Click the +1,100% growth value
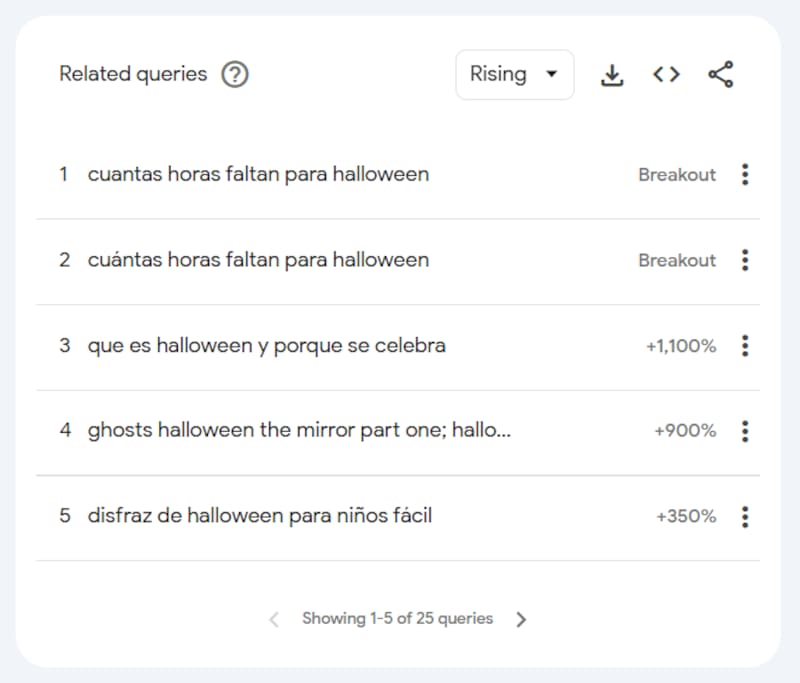 point(681,346)
